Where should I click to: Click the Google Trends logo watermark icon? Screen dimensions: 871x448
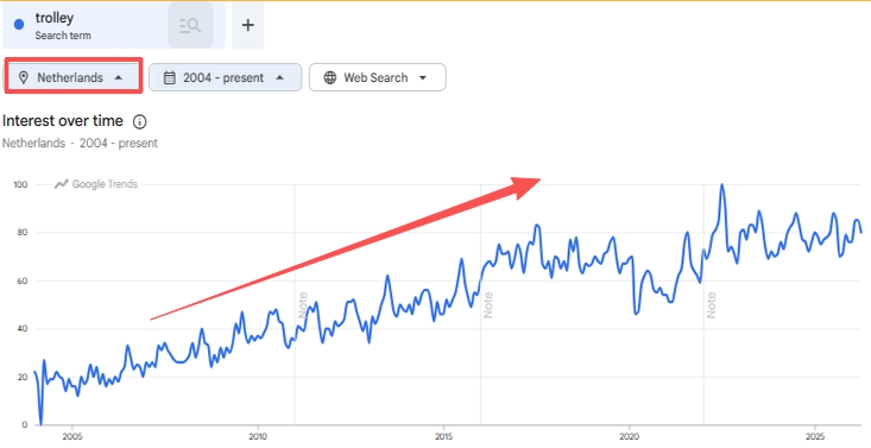tap(61, 184)
